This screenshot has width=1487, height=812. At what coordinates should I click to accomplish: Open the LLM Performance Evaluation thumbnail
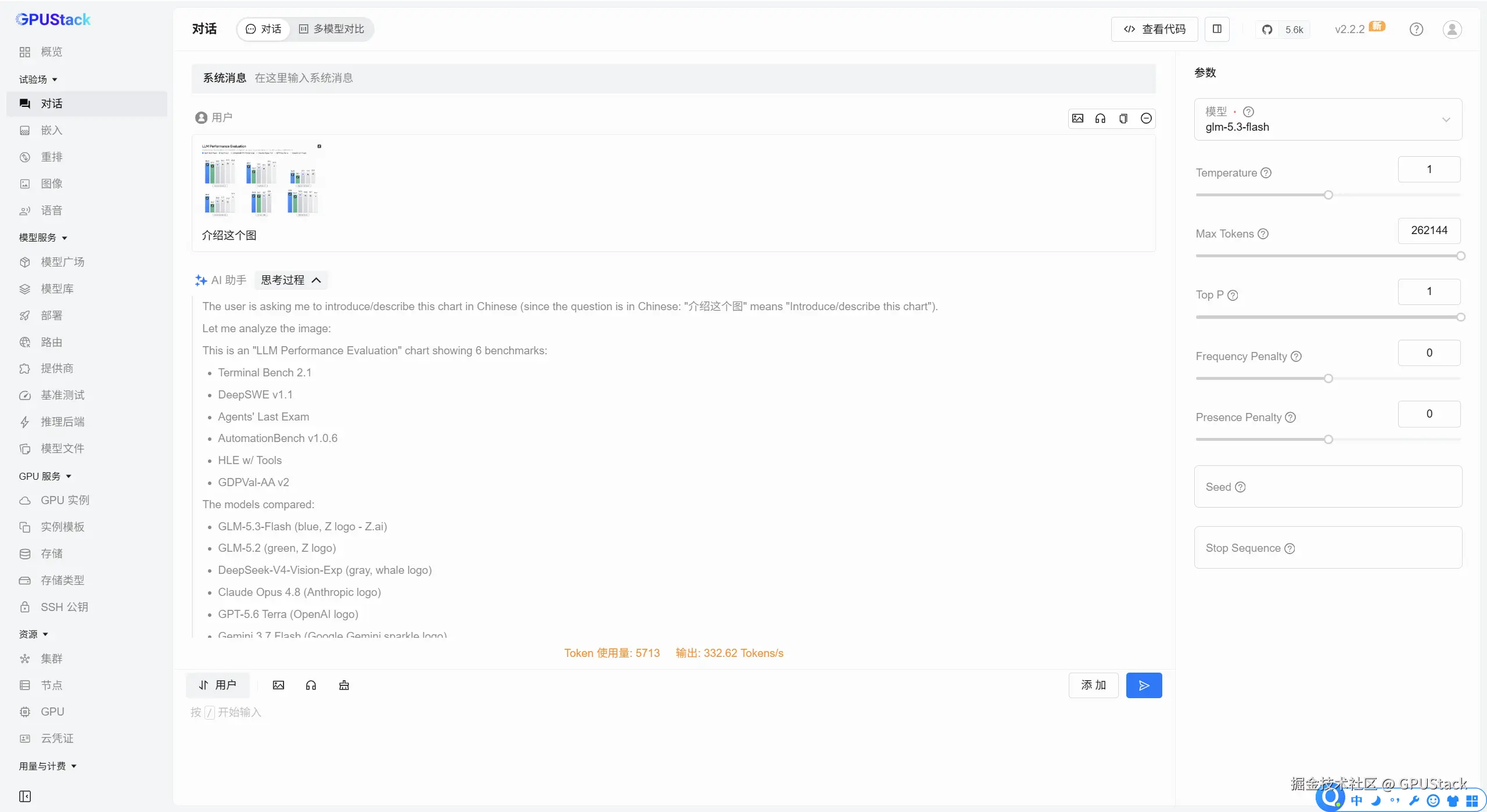pos(261,180)
